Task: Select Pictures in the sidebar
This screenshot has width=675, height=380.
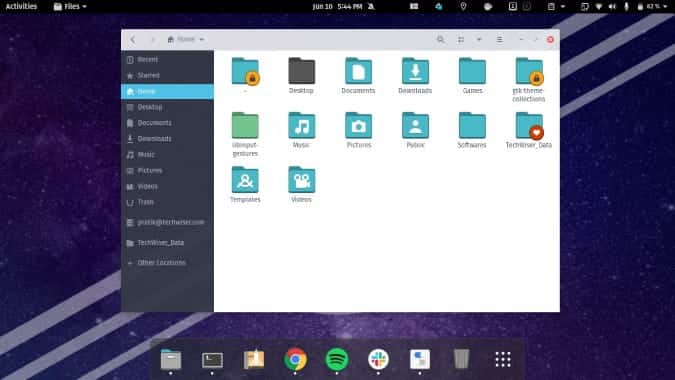Action: tap(167, 170)
